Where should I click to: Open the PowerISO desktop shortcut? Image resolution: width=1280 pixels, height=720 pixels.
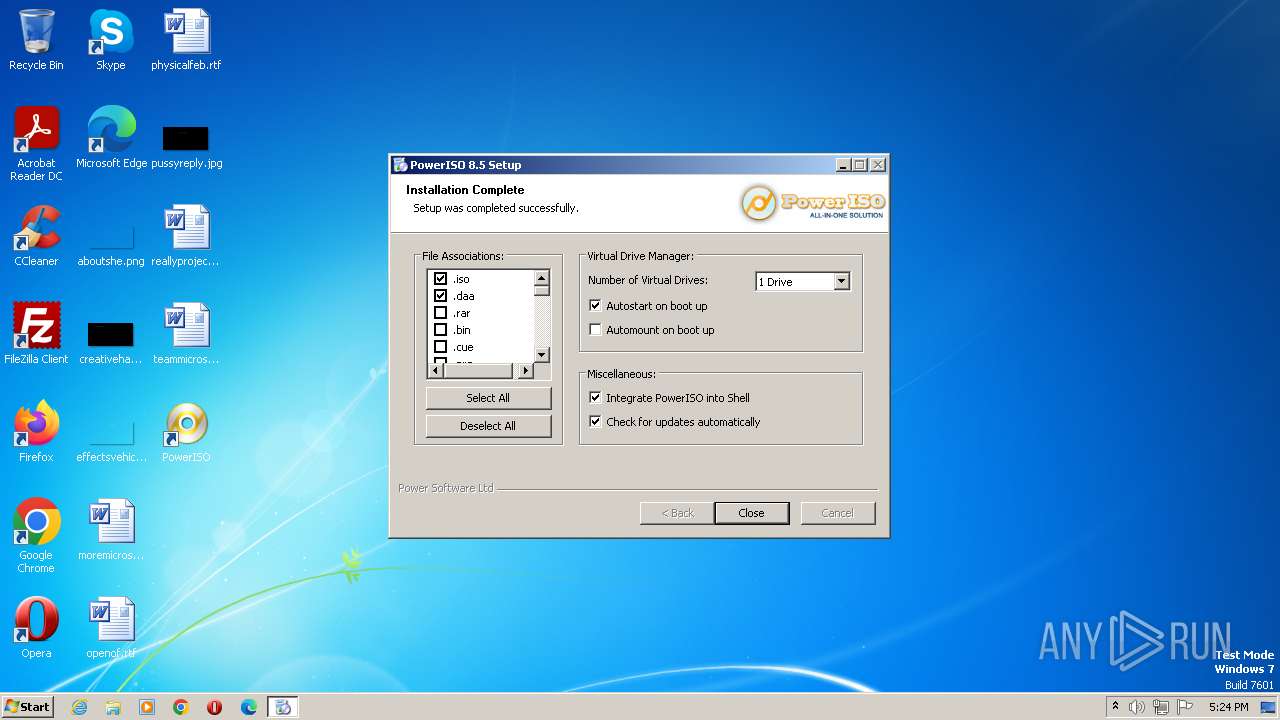tap(186, 432)
